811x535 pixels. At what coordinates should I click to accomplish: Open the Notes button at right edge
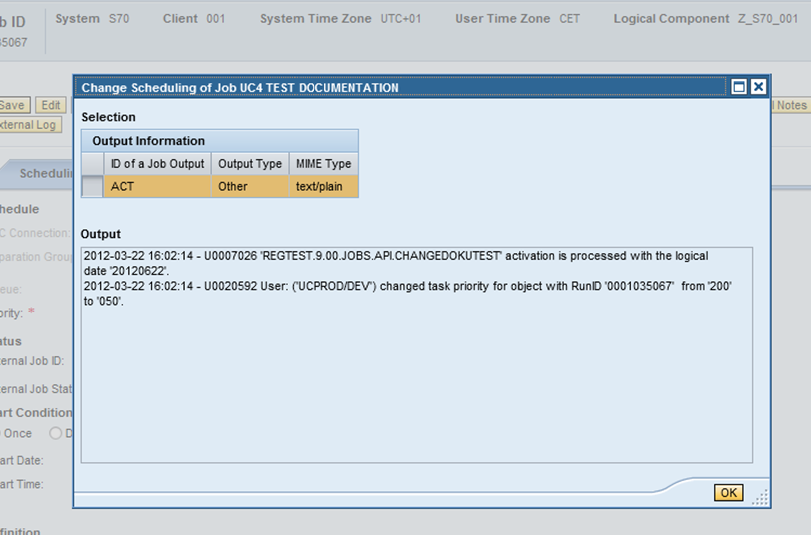(x=790, y=105)
